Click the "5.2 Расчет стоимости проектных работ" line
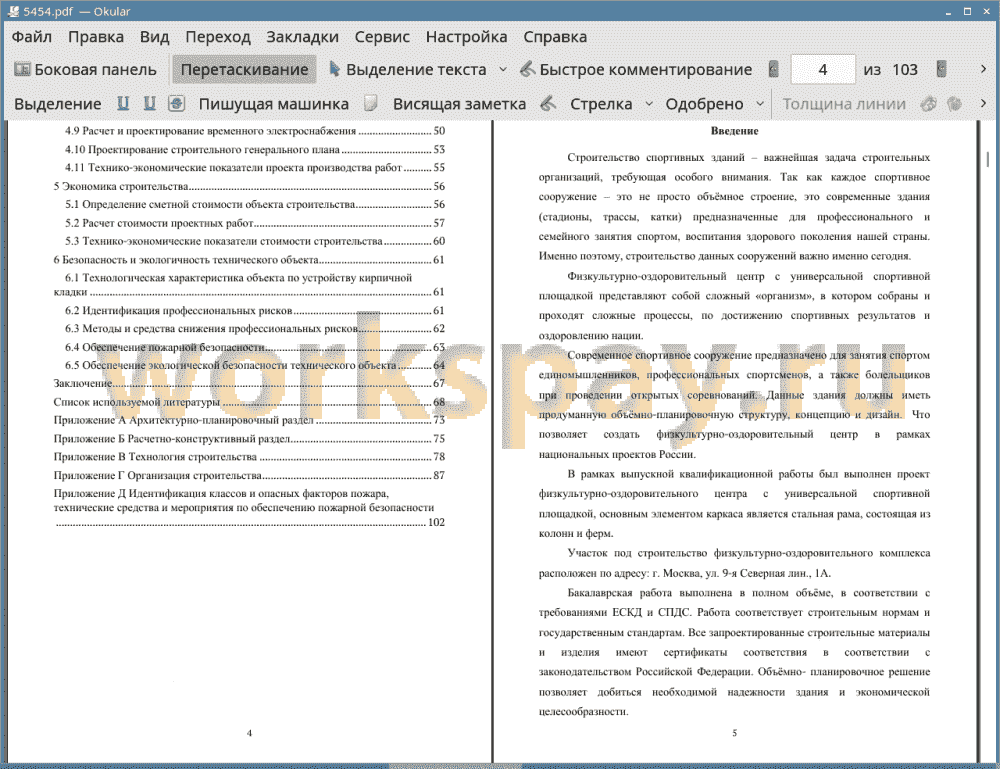Viewport: 1000px width, 769px height. pyautogui.click(x=255, y=223)
